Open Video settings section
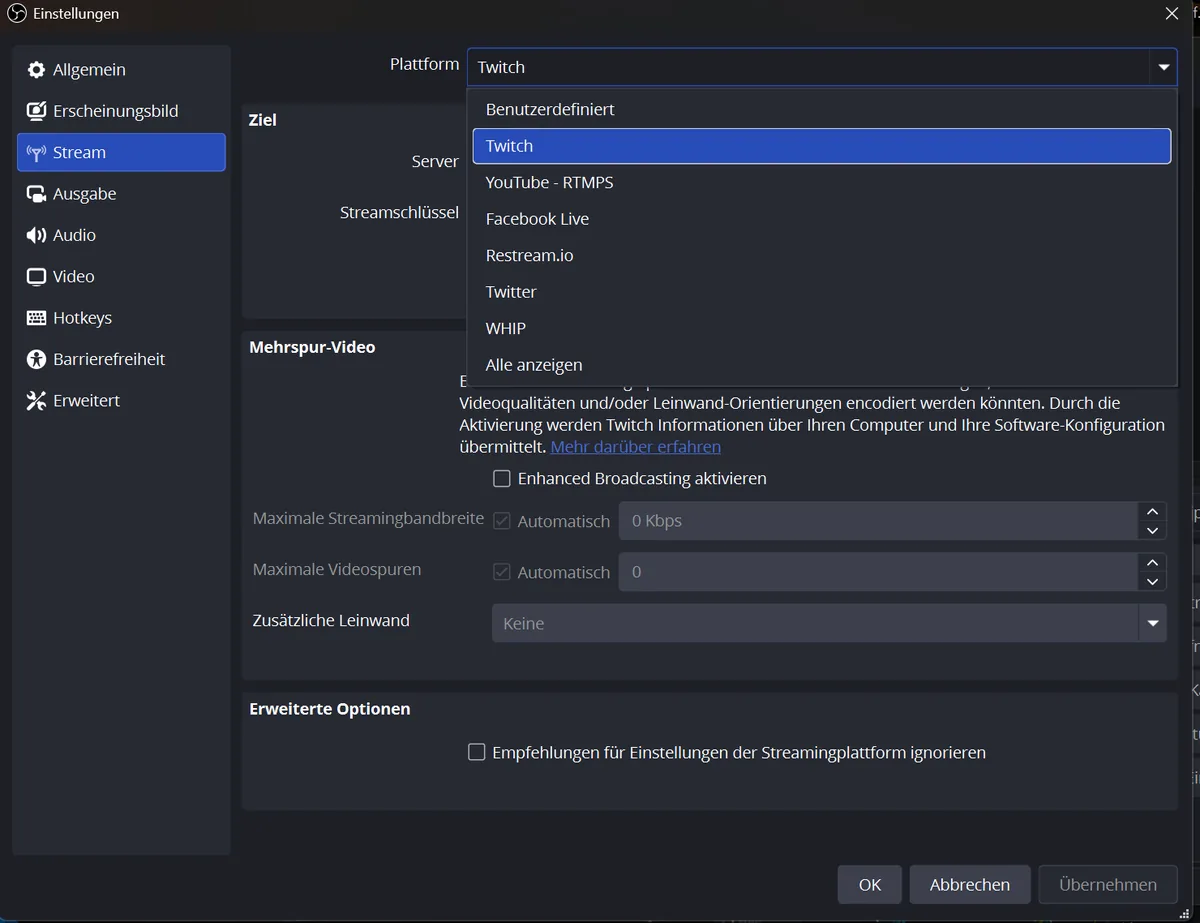 121,277
